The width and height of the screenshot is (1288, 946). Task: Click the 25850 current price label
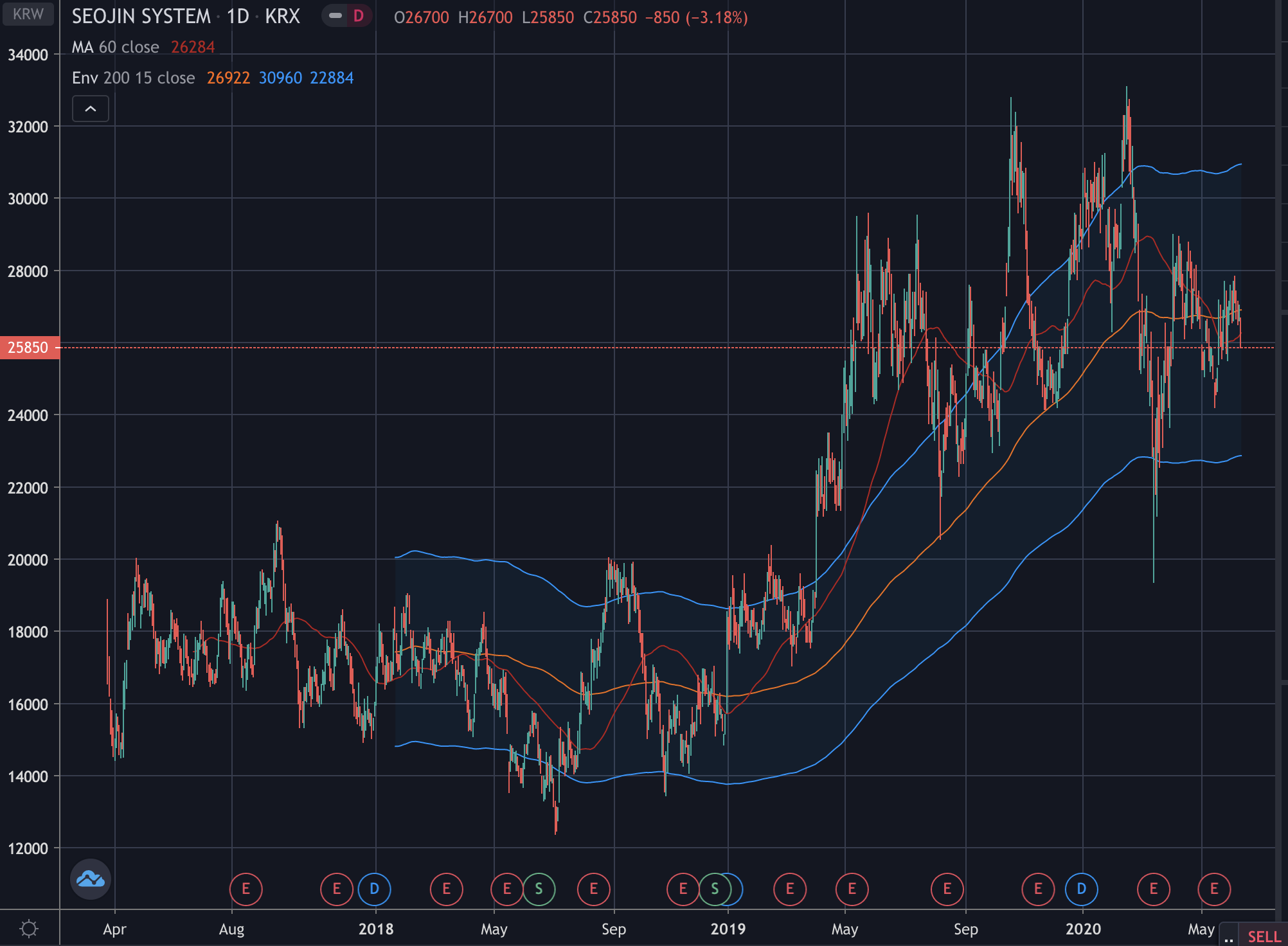pos(29,348)
